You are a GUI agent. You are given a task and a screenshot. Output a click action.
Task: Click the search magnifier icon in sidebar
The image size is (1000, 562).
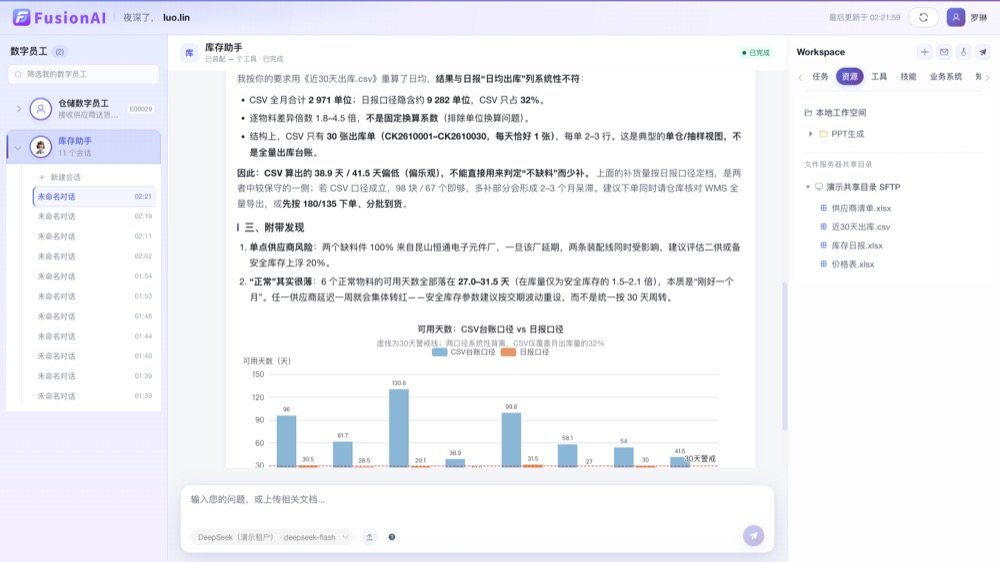coord(18,74)
